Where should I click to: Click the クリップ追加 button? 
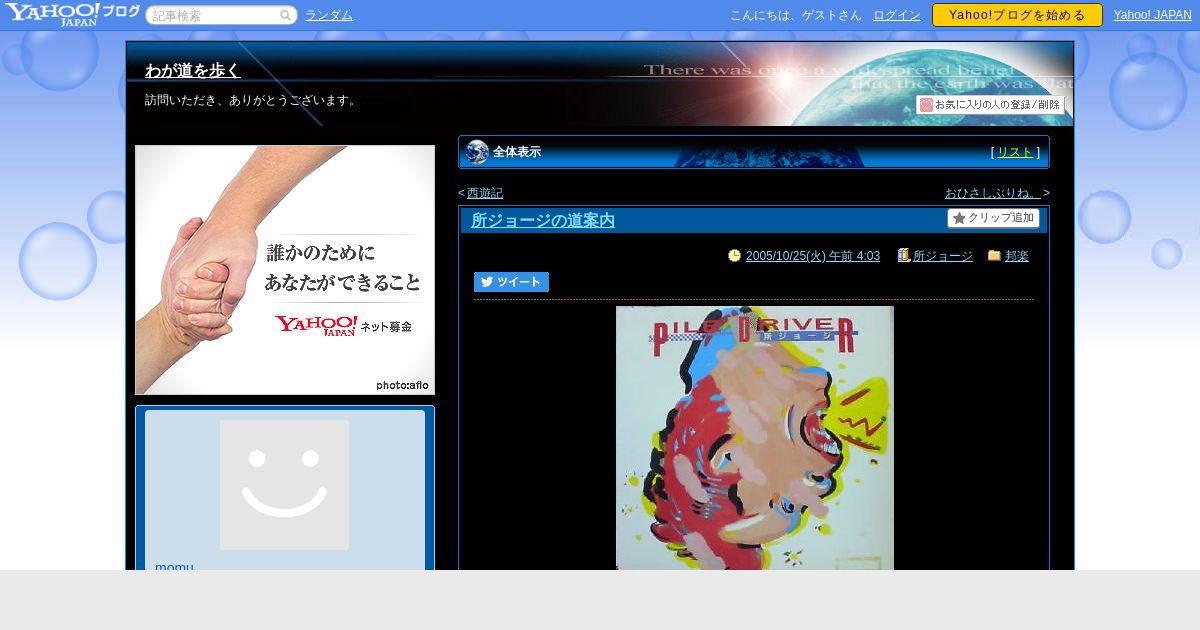click(x=993, y=218)
